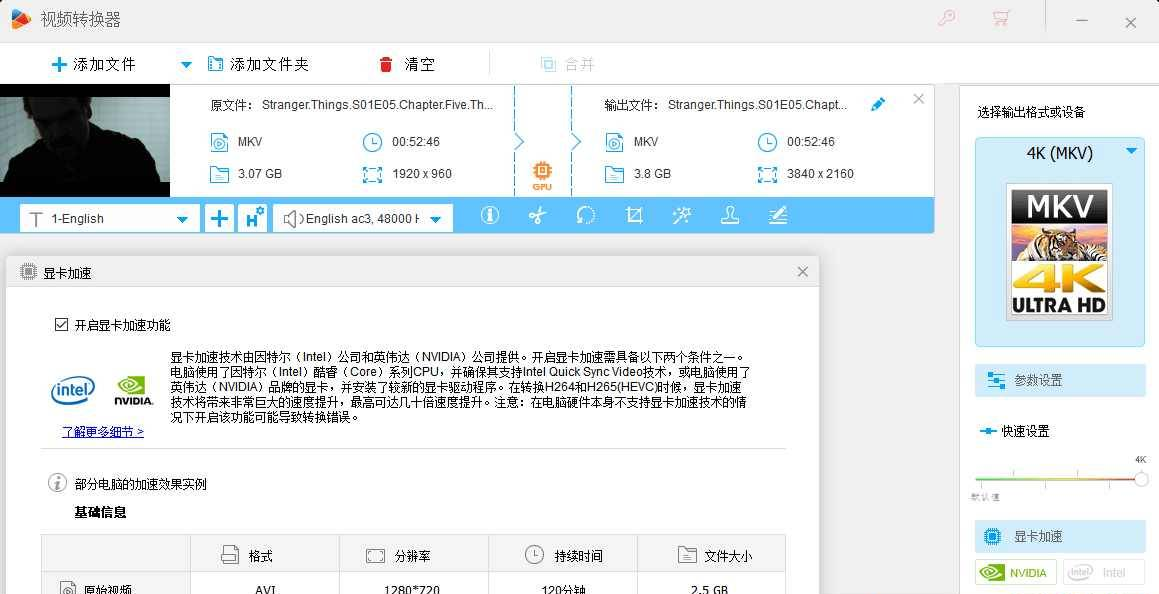Expand the 1-English subtitle dropdown
The image size is (1159, 594).
click(x=182, y=219)
